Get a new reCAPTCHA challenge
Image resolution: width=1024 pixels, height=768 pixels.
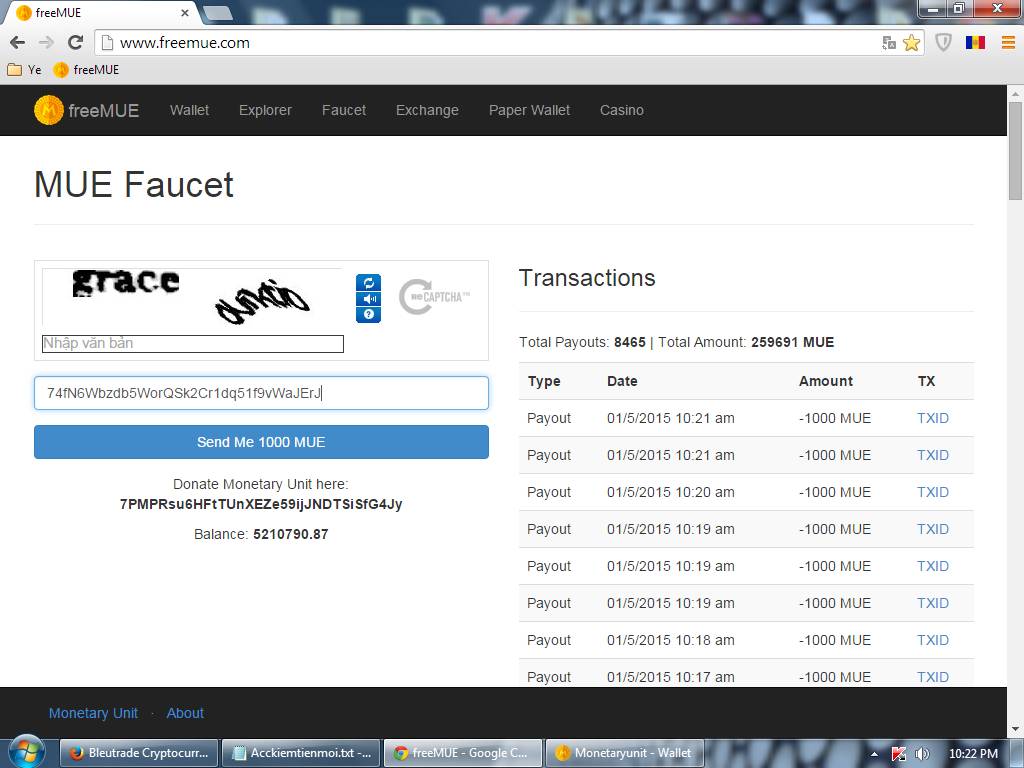tap(368, 283)
